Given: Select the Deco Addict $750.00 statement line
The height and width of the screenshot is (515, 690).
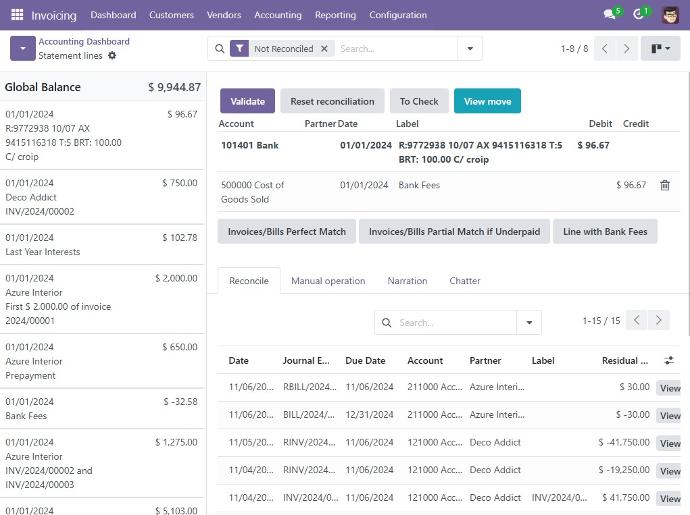Looking at the screenshot, I should [102, 197].
